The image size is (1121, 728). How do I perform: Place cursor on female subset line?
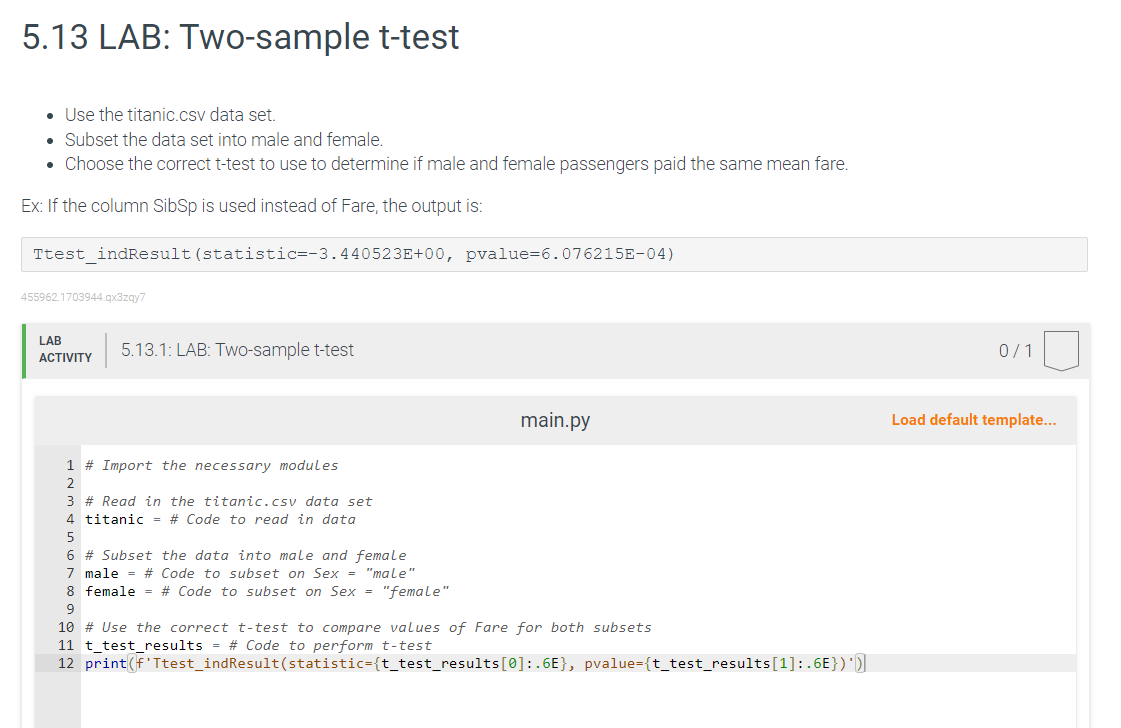click(267, 592)
